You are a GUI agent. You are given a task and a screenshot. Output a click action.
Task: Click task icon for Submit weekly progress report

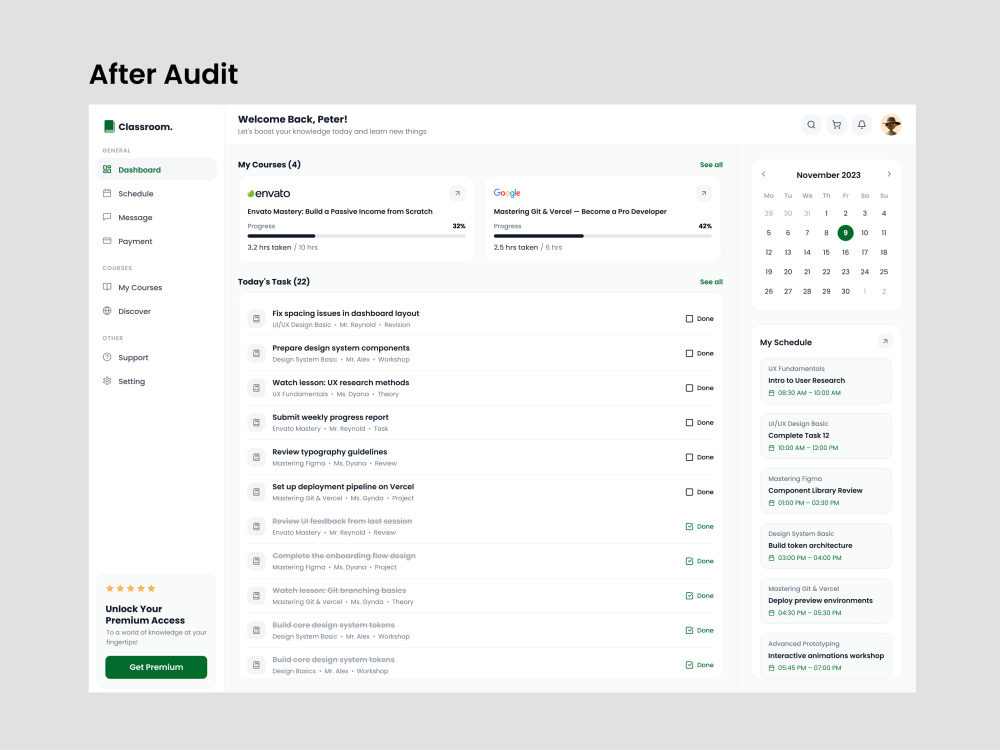(256, 423)
